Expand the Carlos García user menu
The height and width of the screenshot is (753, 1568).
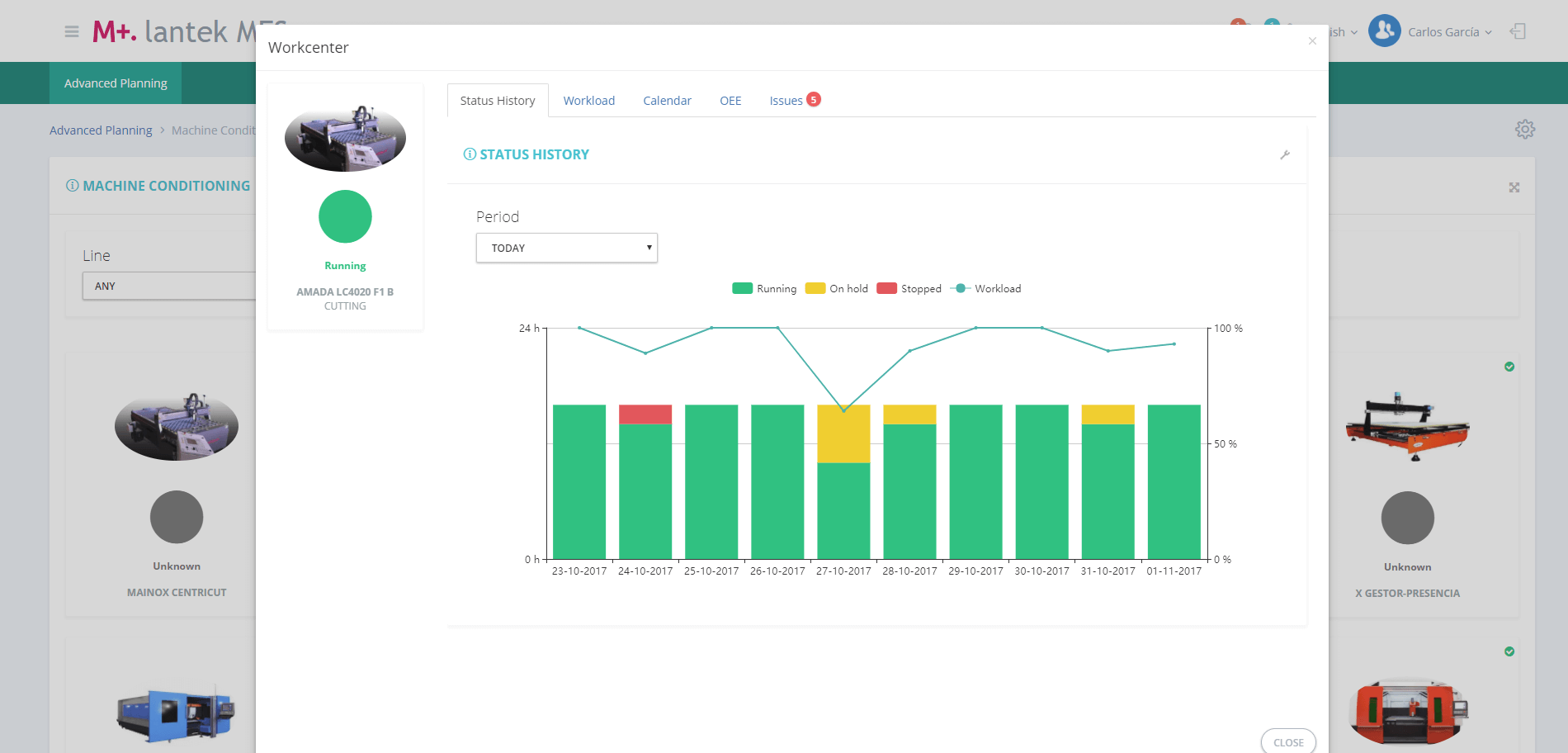(x=1450, y=32)
